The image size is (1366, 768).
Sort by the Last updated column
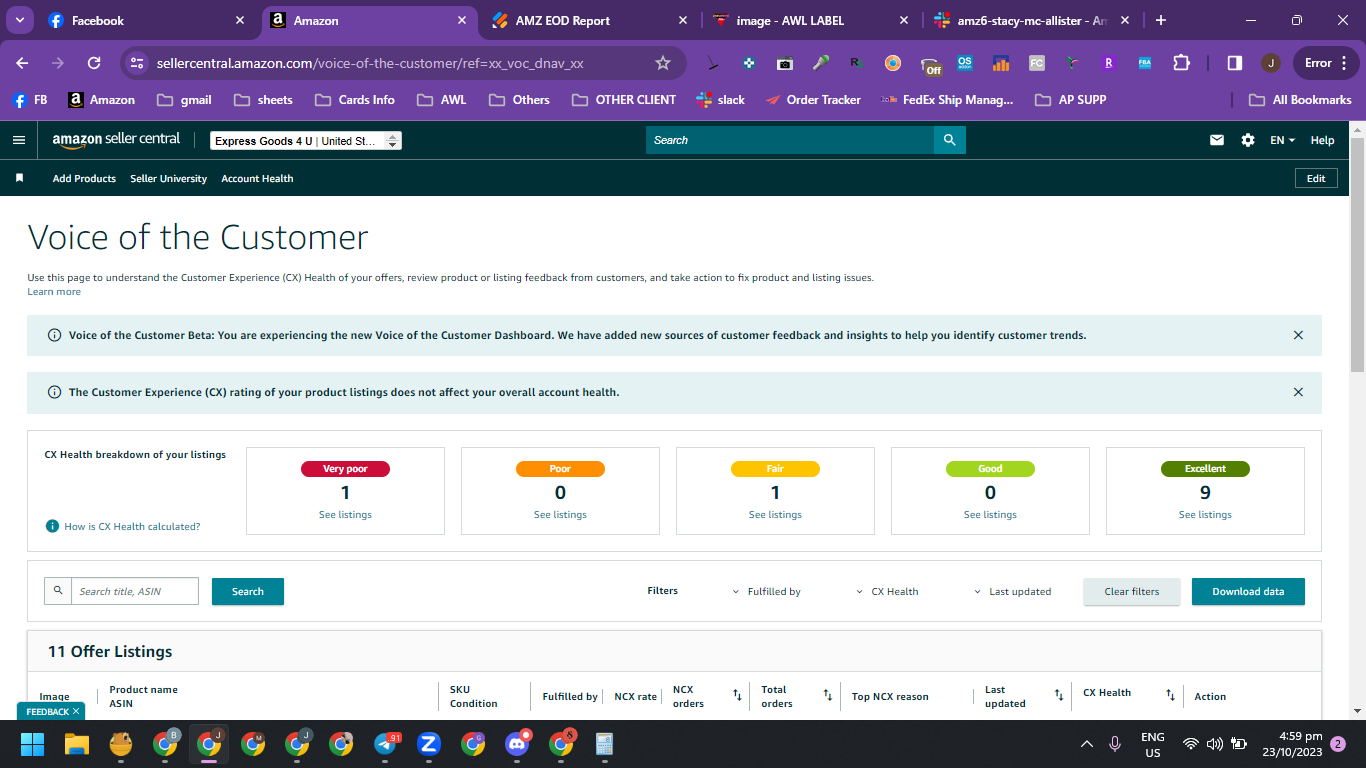(1059, 695)
